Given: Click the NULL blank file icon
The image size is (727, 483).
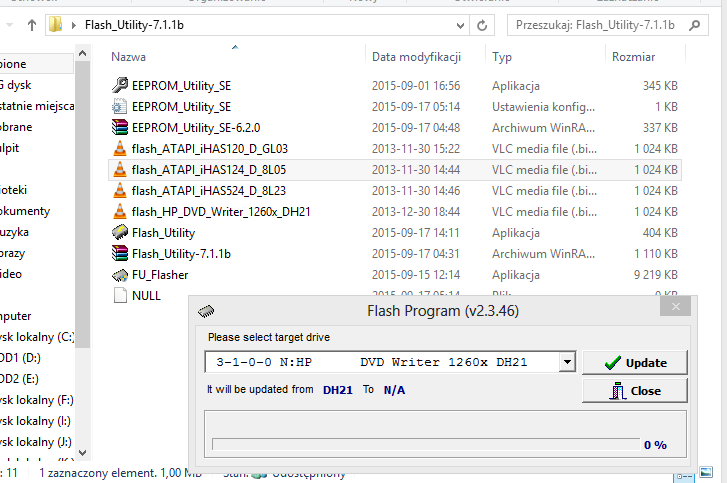Looking at the screenshot, I should 120,295.
